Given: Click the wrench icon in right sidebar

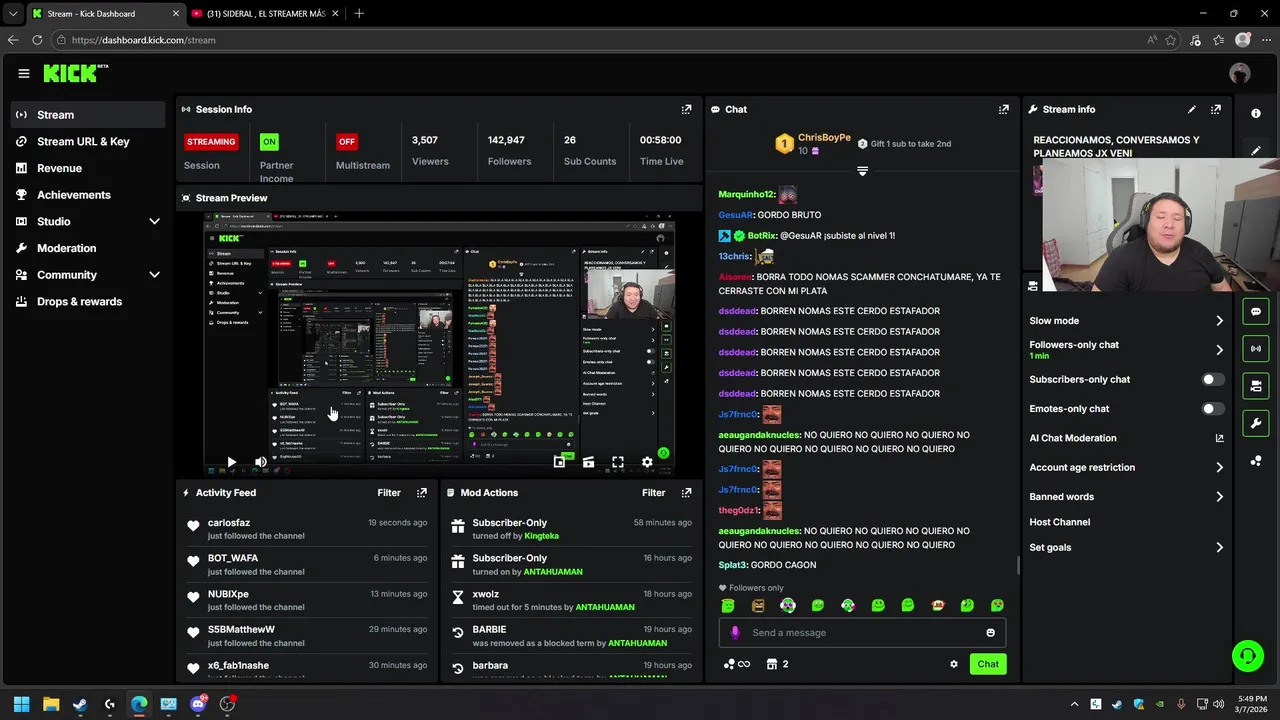Looking at the screenshot, I should tap(1256, 423).
